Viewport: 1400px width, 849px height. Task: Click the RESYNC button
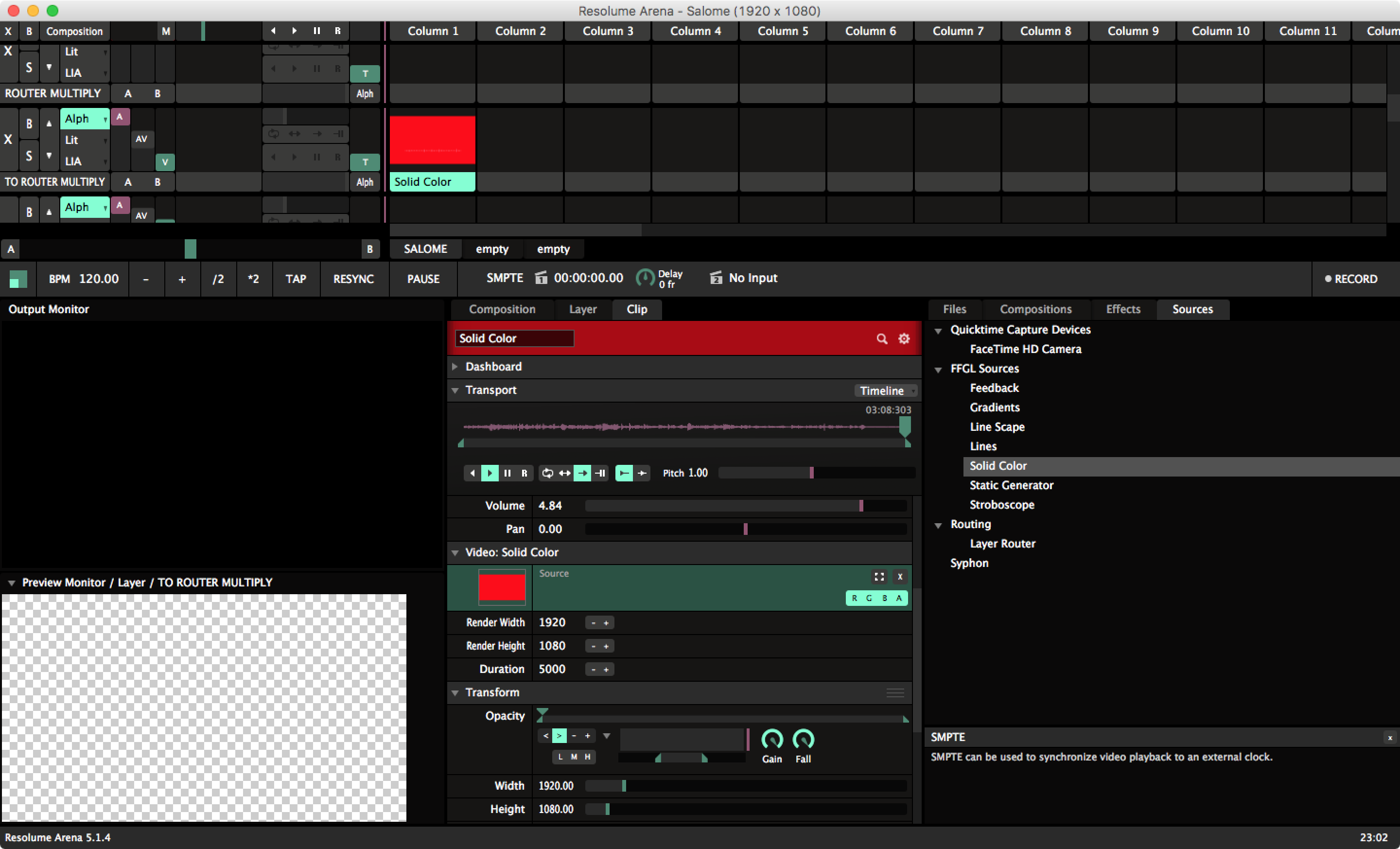pos(353,279)
